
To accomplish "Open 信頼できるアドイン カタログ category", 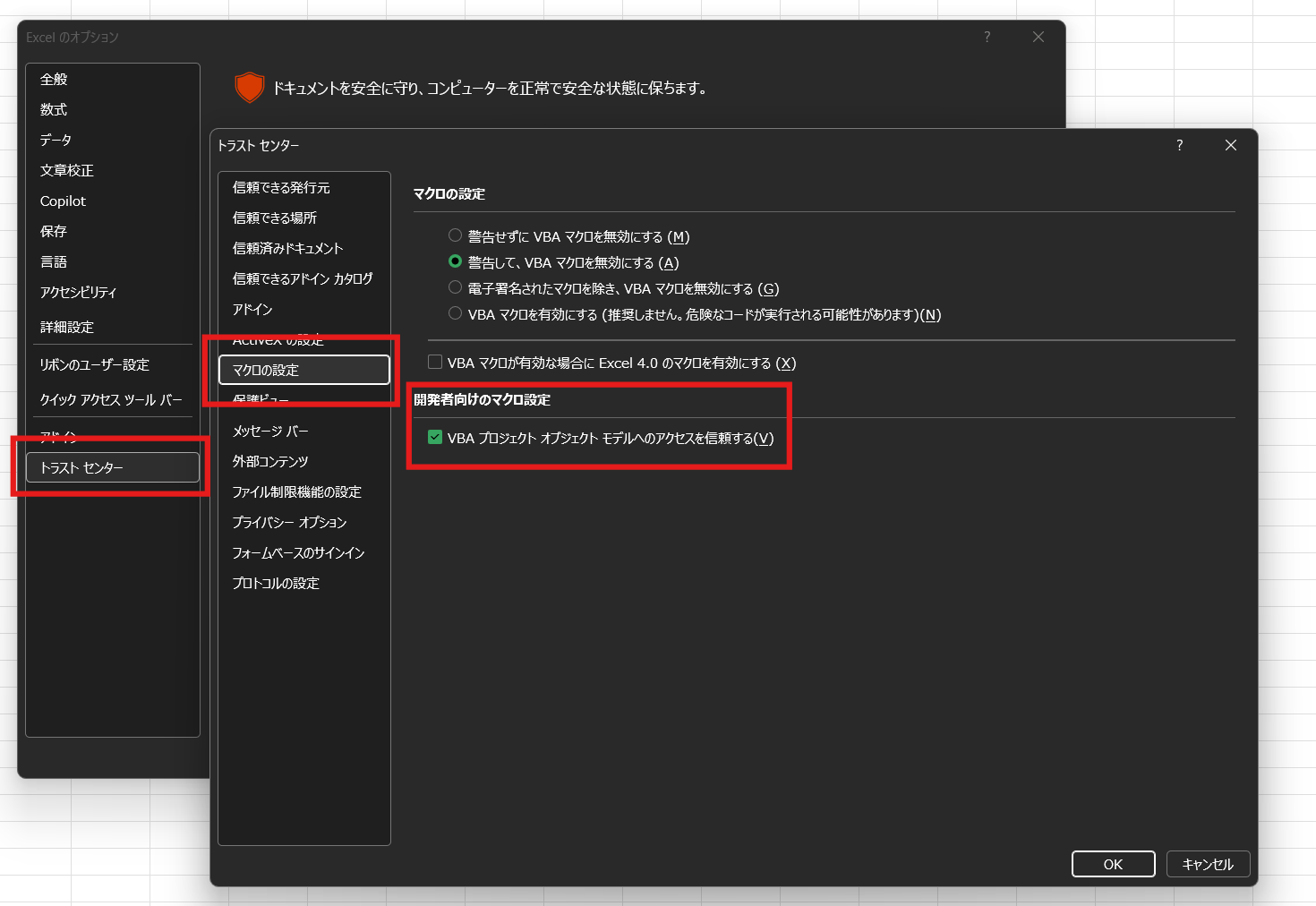I will (x=304, y=278).
